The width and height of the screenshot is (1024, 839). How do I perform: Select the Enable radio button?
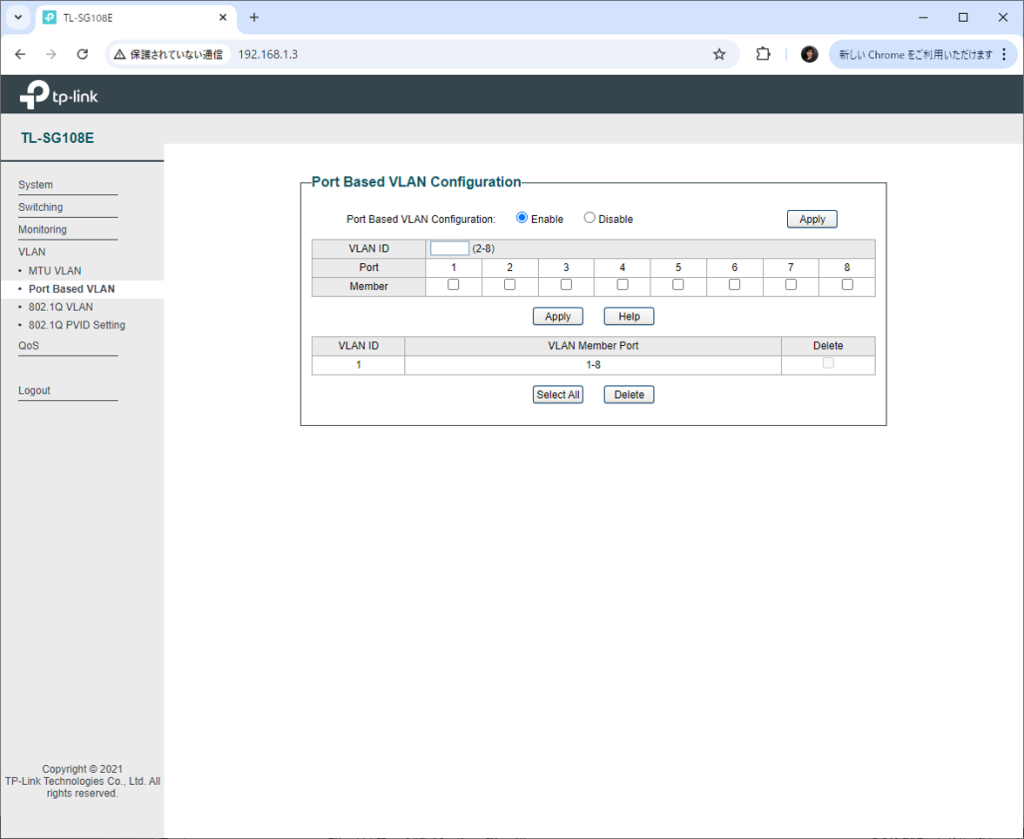[x=522, y=218]
